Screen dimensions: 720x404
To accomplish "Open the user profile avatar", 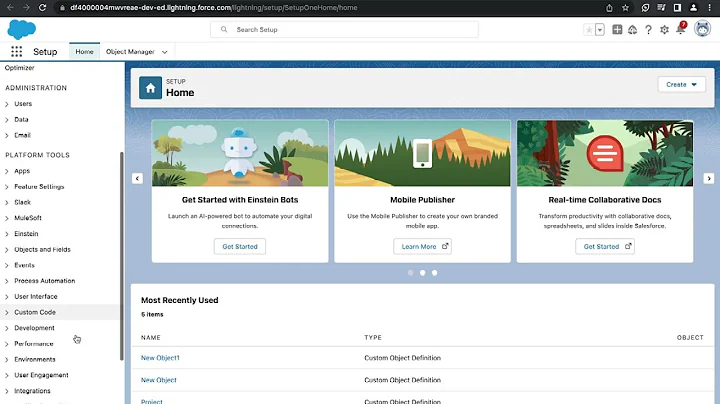I will 702,29.
